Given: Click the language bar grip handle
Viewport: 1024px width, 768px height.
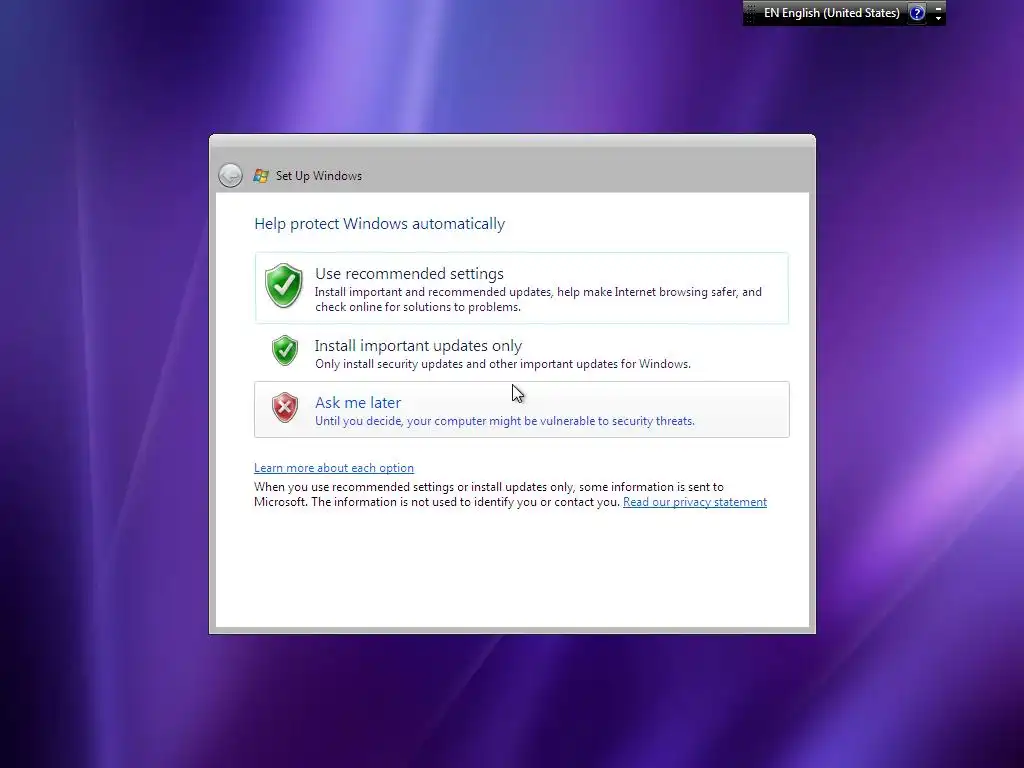Looking at the screenshot, I should 750,13.
